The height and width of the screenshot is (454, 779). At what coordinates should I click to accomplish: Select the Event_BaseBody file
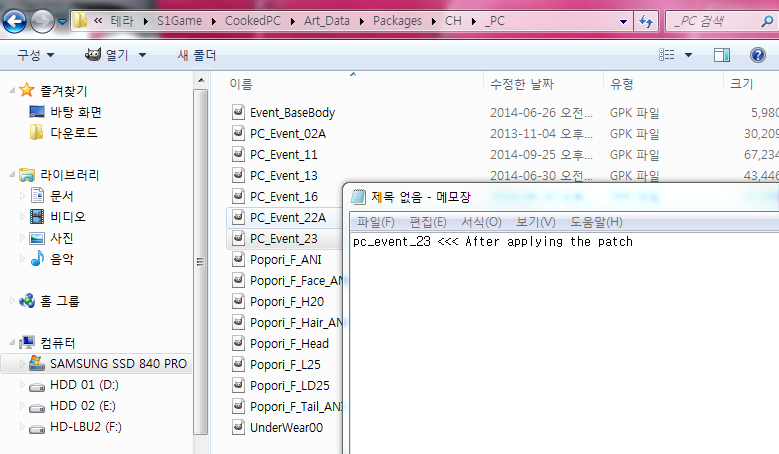tap(292, 112)
